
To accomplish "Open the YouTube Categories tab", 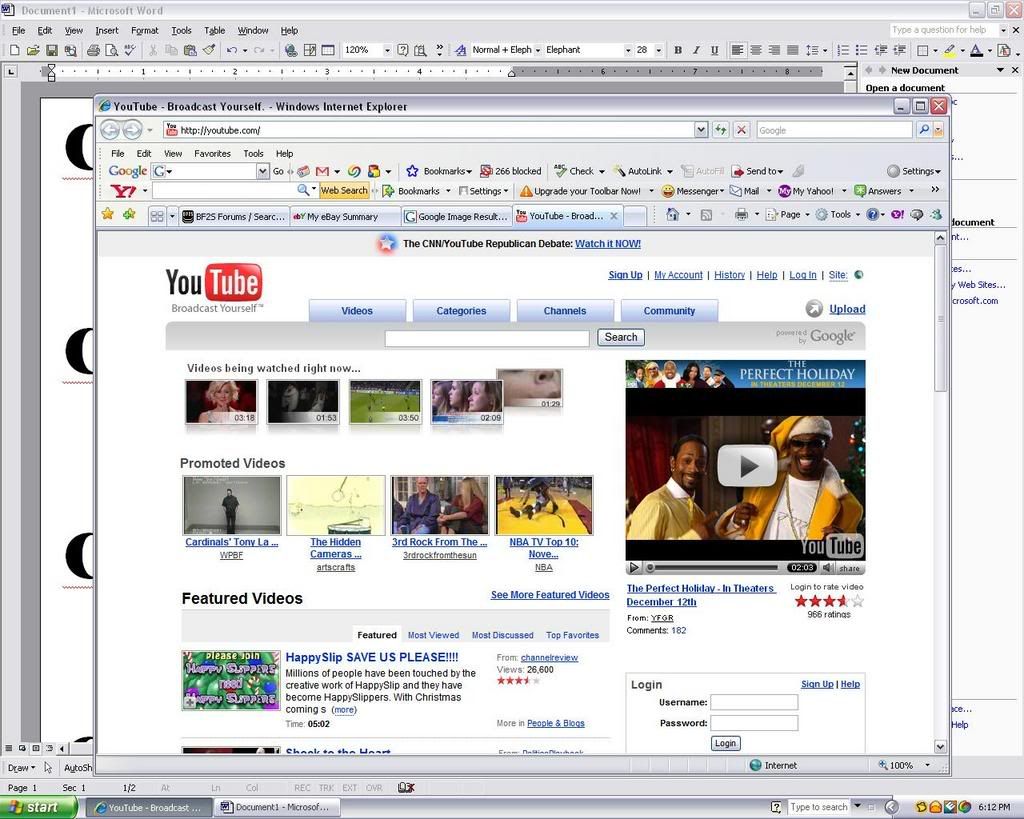I will [461, 311].
